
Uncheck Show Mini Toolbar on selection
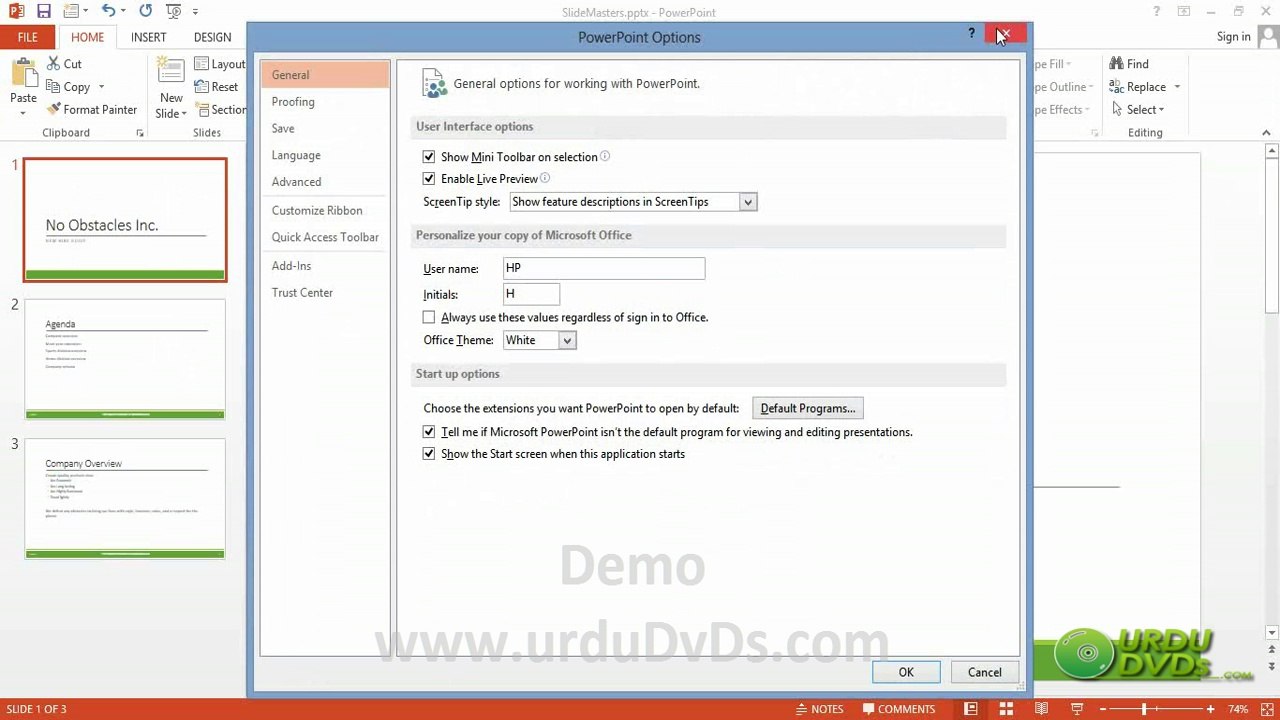pyautogui.click(x=429, y=157)
